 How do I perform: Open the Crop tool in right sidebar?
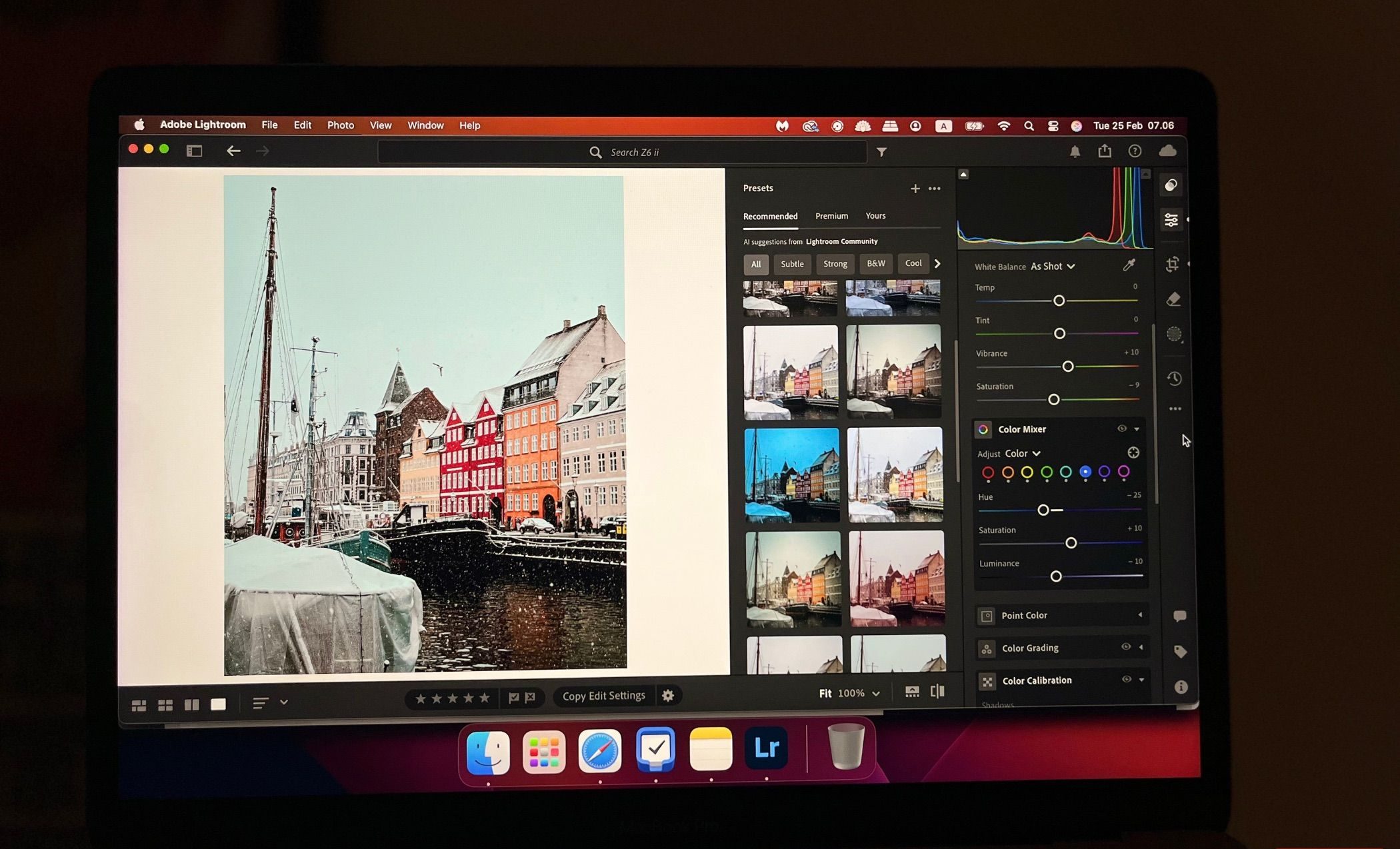(1172, 265)
